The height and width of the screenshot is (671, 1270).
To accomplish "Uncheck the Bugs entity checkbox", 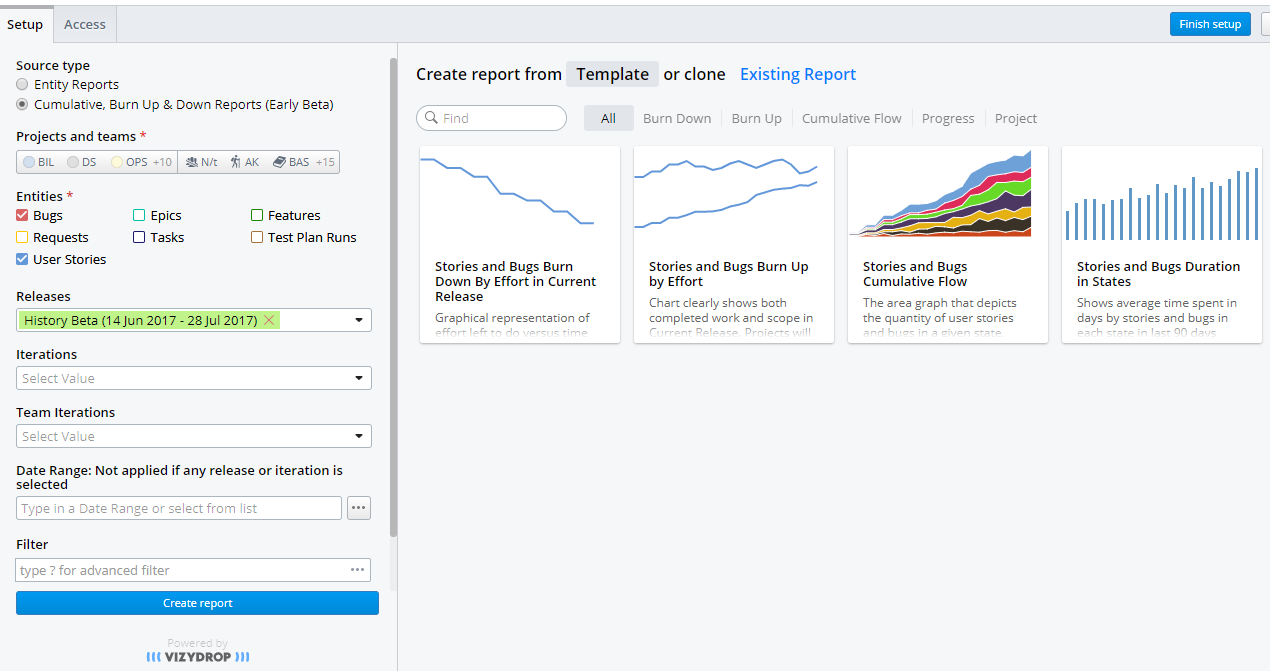I will (x=22, y=215).
